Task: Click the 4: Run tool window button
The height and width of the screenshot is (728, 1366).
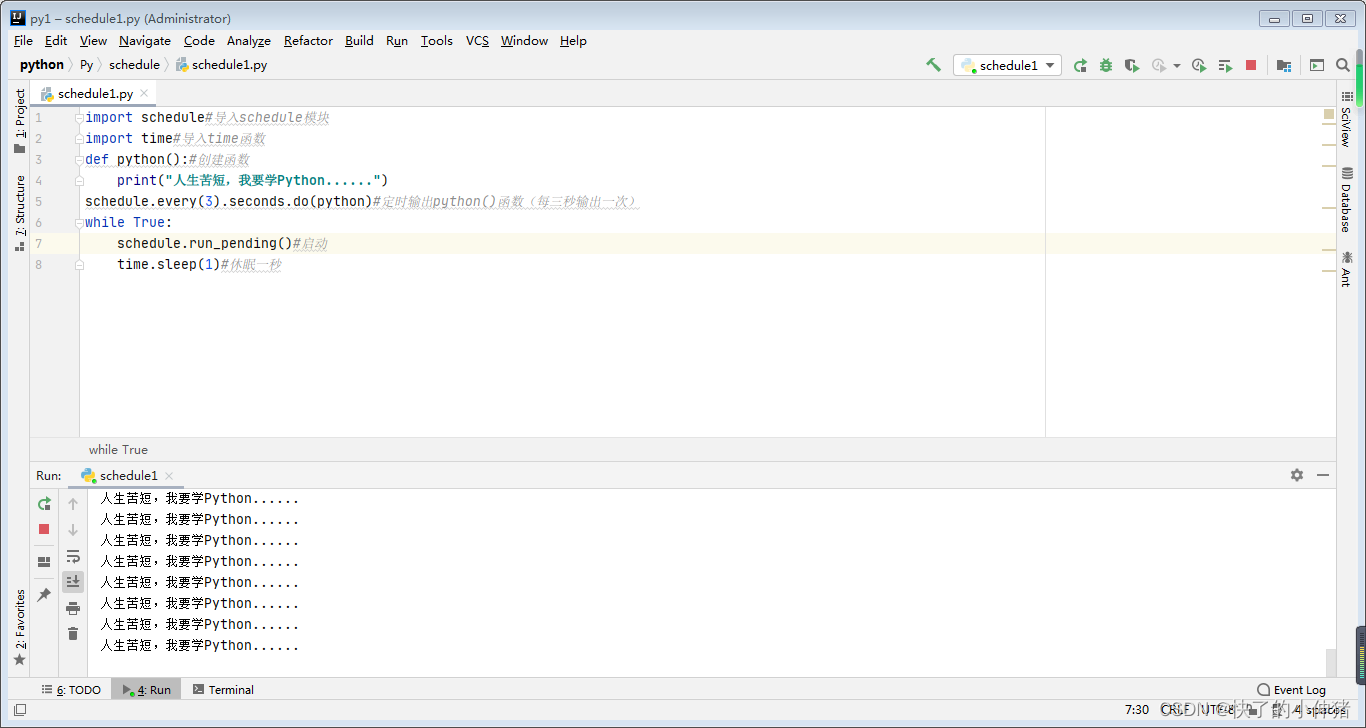Action: click(x=146, y=690)
